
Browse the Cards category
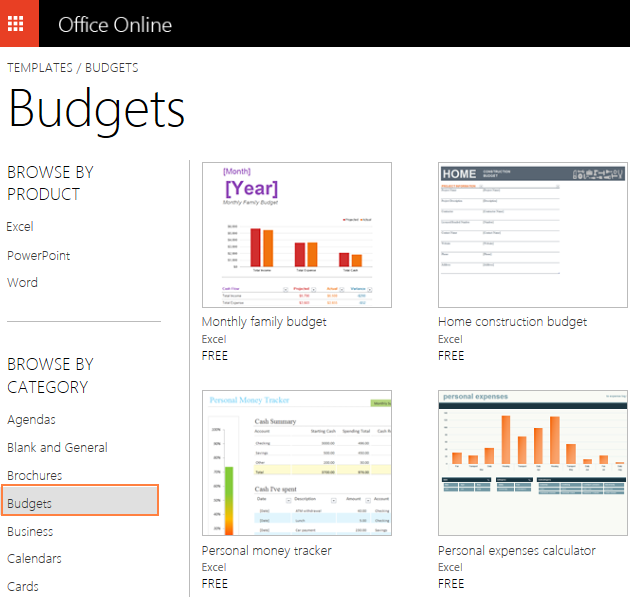click(23, 587)
